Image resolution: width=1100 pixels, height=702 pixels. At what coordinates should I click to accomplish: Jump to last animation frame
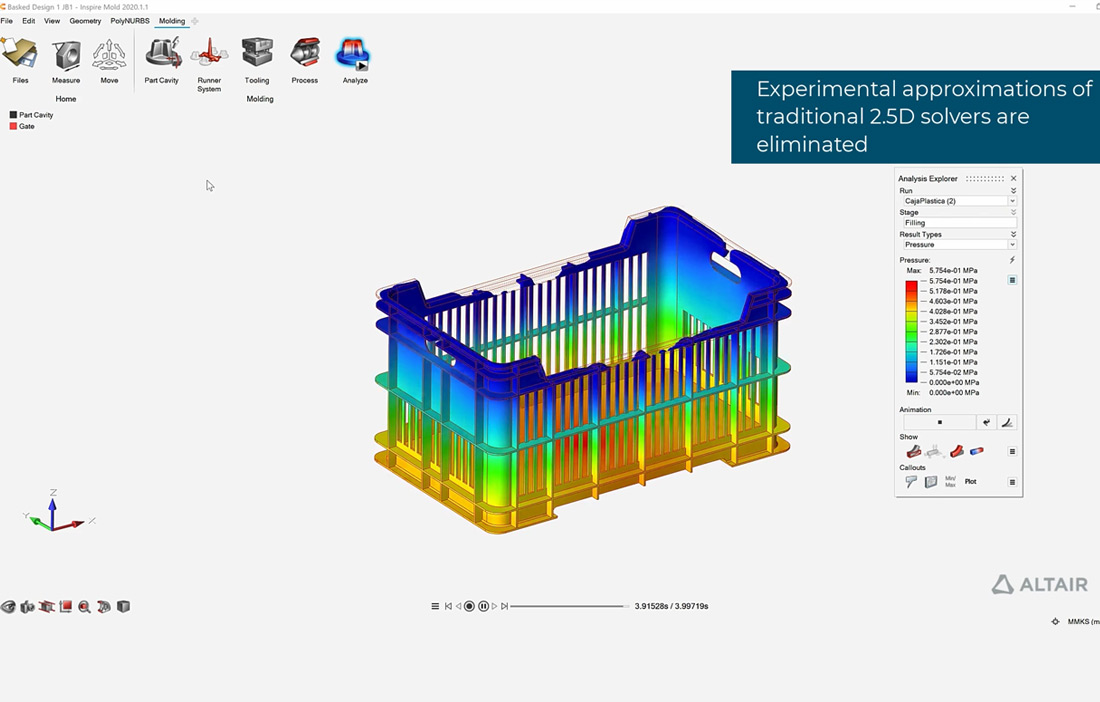click(x=504, y=606)
